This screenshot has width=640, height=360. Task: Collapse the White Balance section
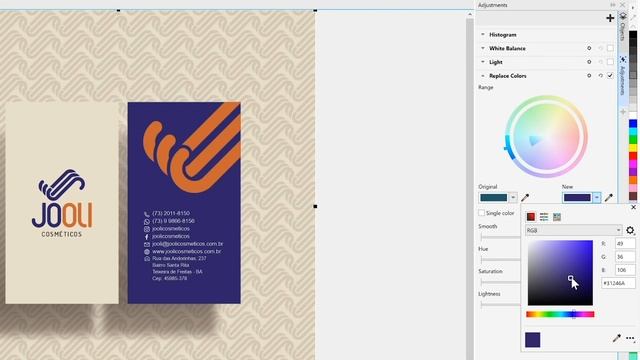pos(483,48)
